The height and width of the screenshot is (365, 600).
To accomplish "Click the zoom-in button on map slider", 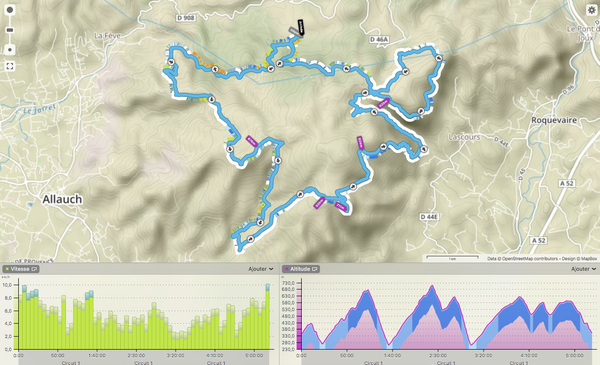I will click(10, 10).
